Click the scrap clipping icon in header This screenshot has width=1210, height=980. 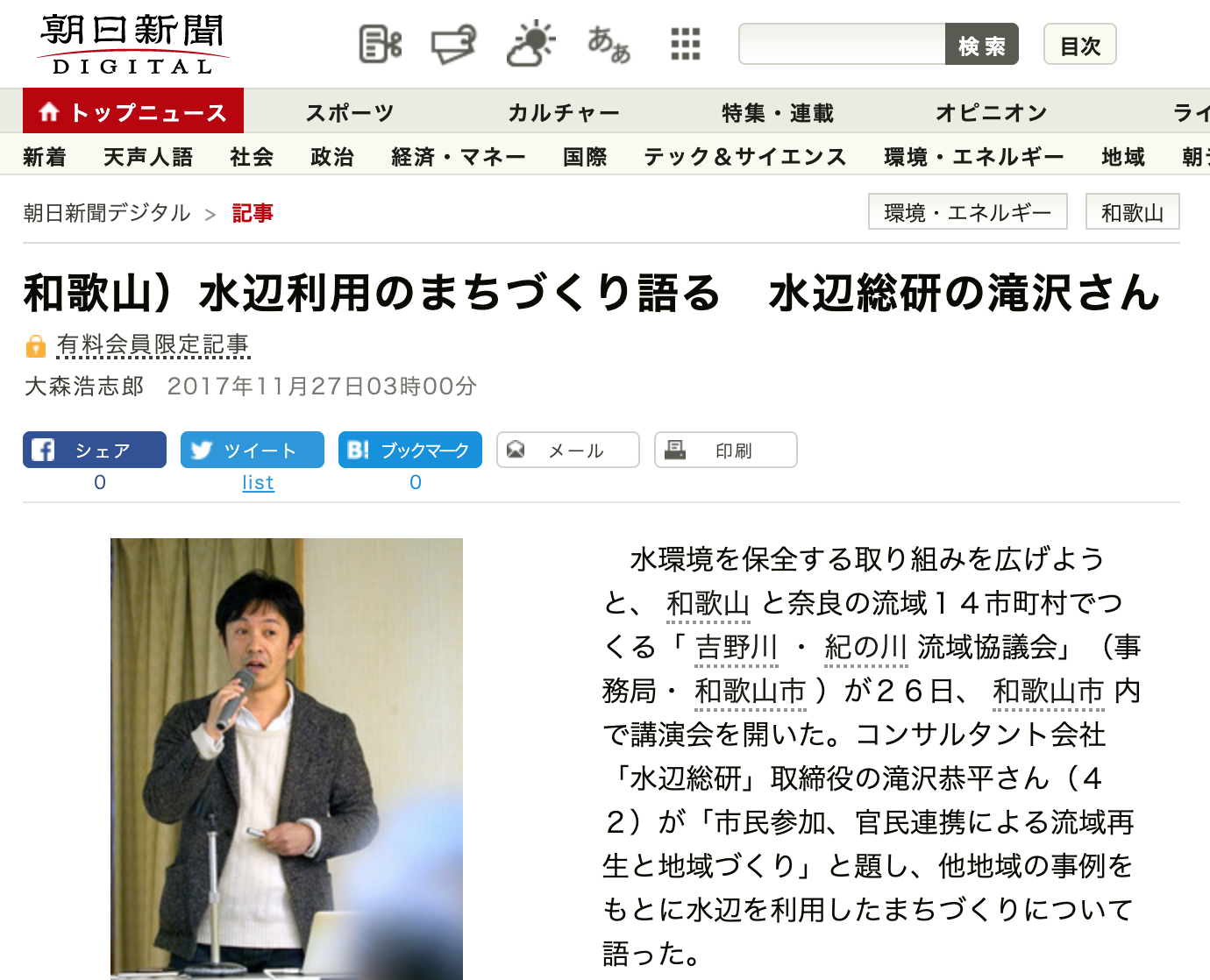pos(381,44)
